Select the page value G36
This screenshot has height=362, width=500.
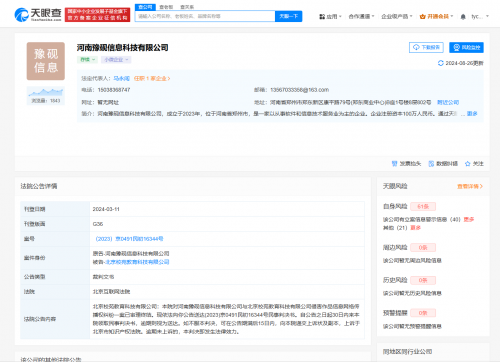coord(98,224)
